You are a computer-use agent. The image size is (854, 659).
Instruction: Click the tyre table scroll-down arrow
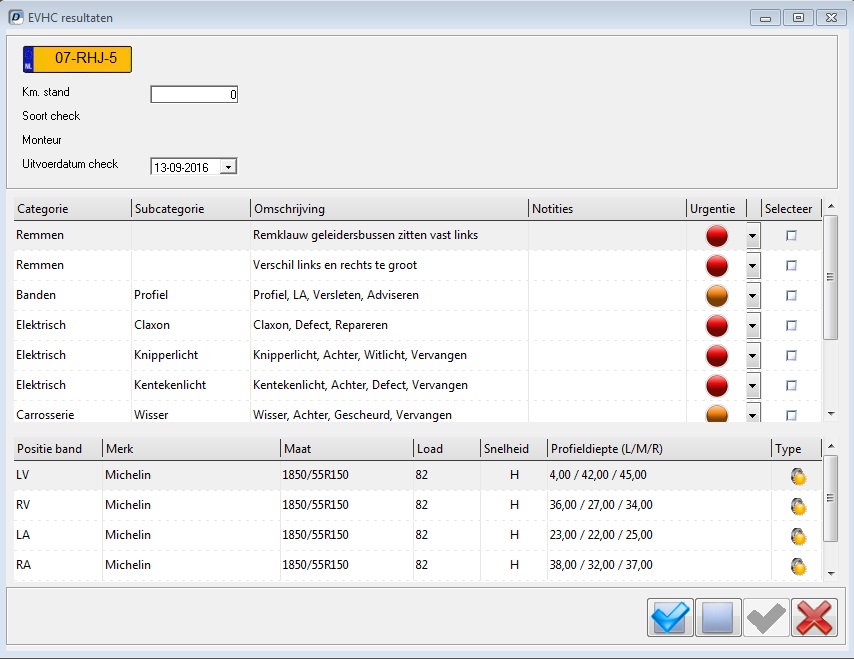[831, 573]
